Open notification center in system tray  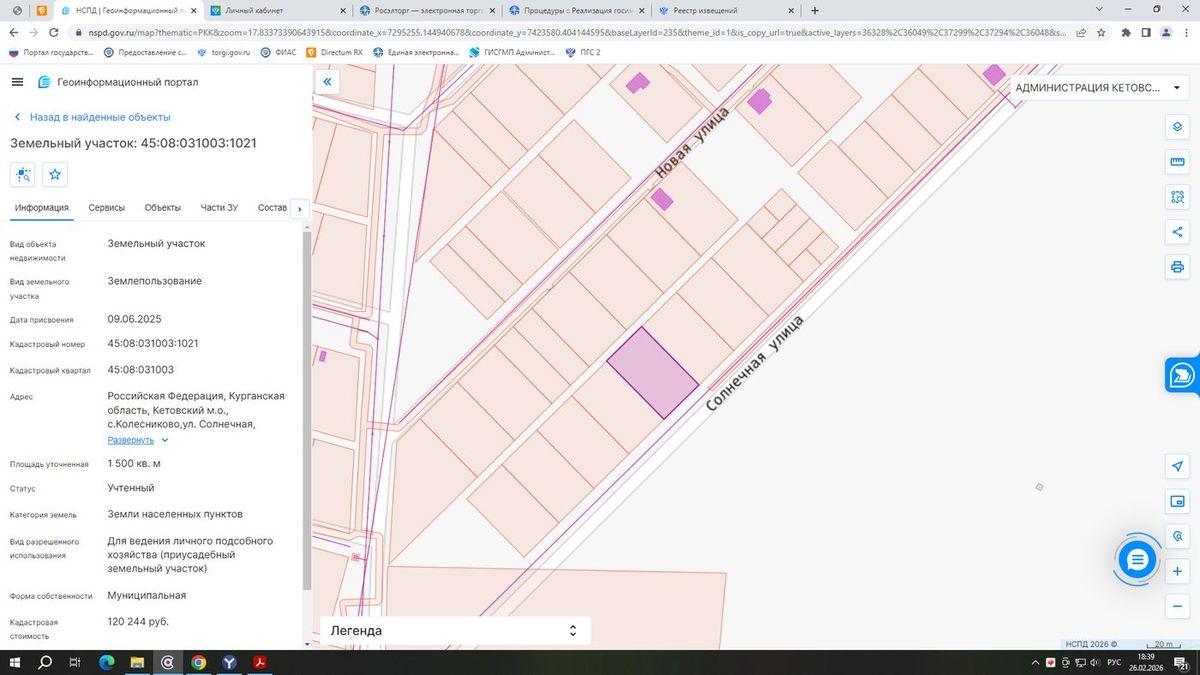pyautogui.click(x=1183, y=663)
